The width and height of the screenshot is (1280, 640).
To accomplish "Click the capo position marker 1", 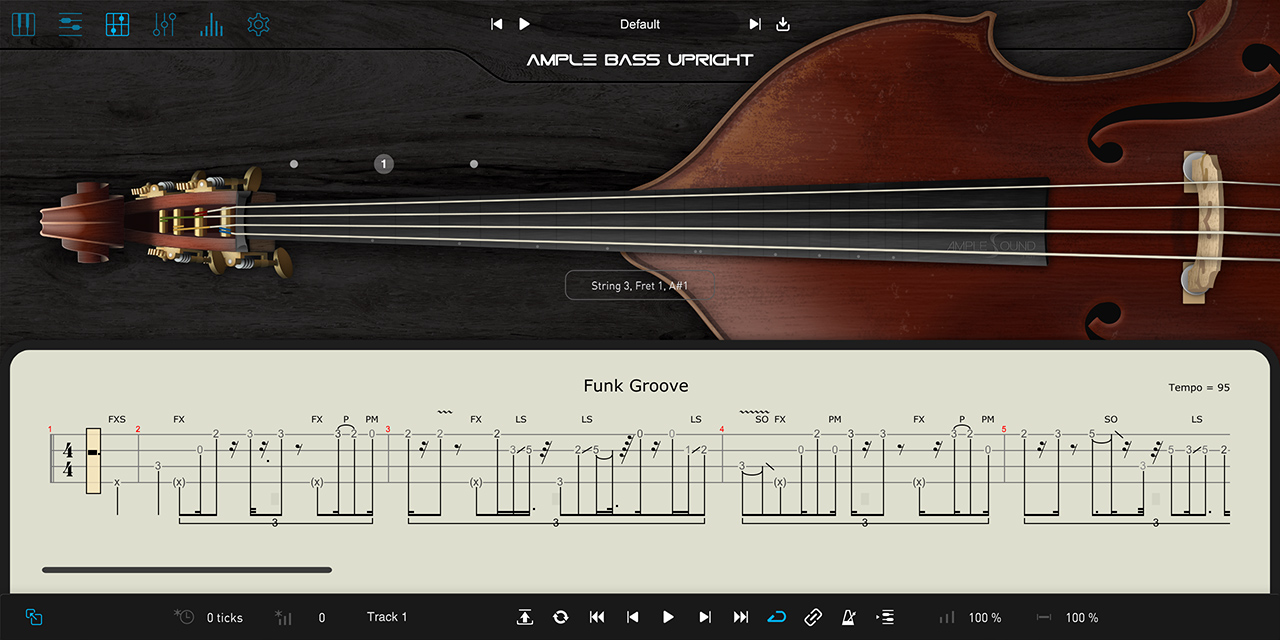I will point(384,164).
